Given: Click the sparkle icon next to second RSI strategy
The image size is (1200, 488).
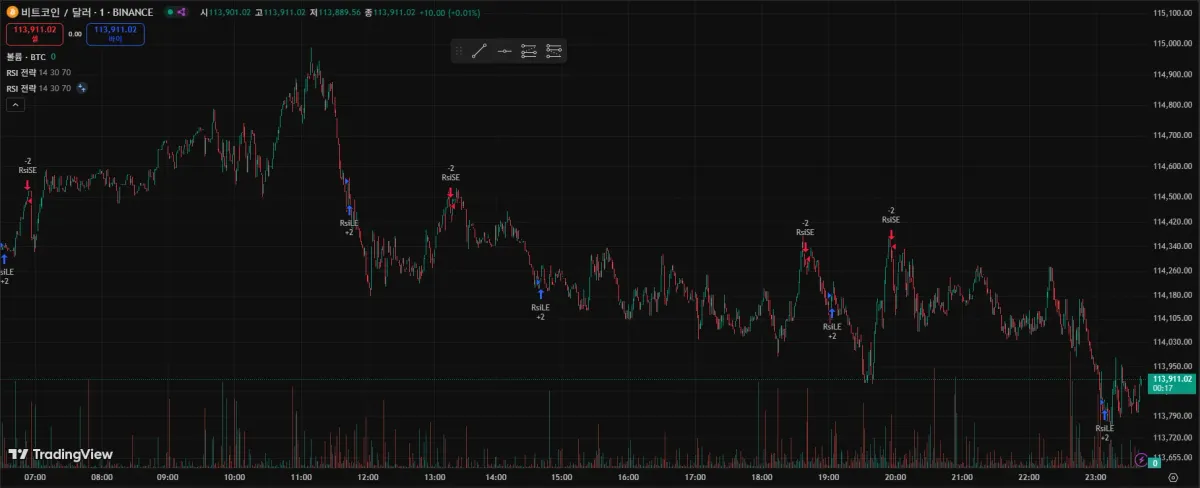Looking at the screenshot, I should click(x=82, y=88).
